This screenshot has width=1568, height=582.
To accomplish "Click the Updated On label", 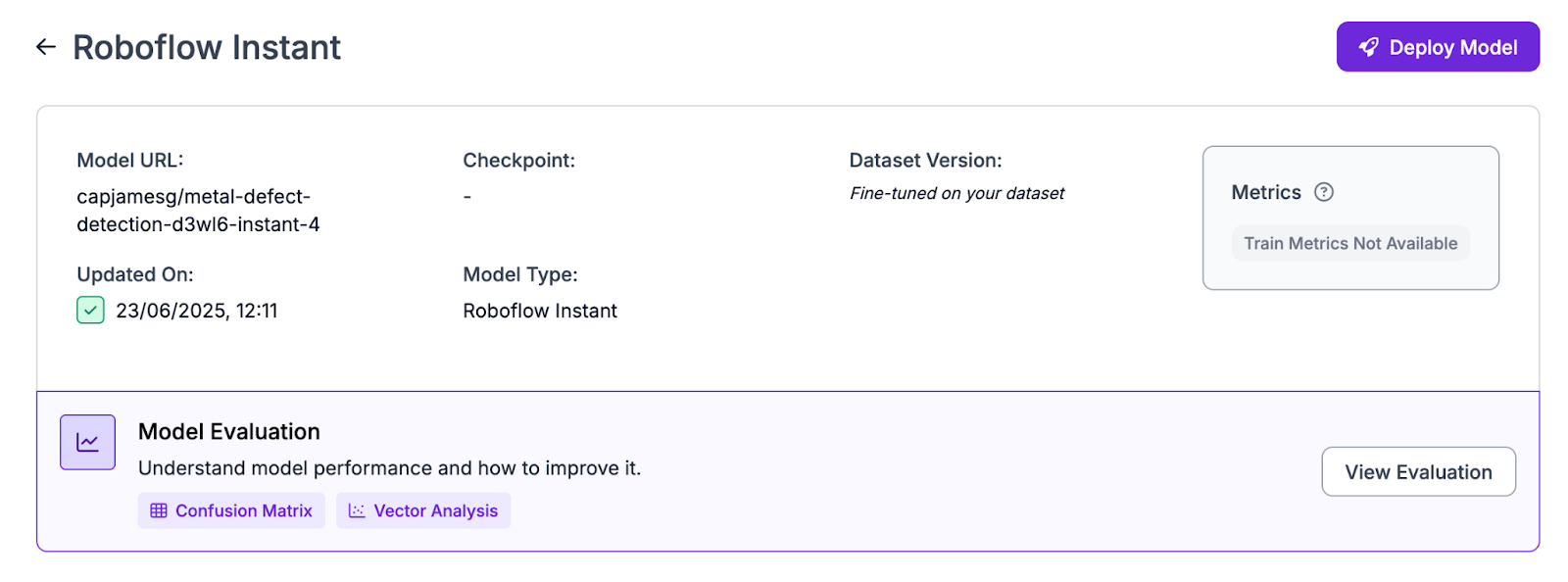I will click(135, 275).
